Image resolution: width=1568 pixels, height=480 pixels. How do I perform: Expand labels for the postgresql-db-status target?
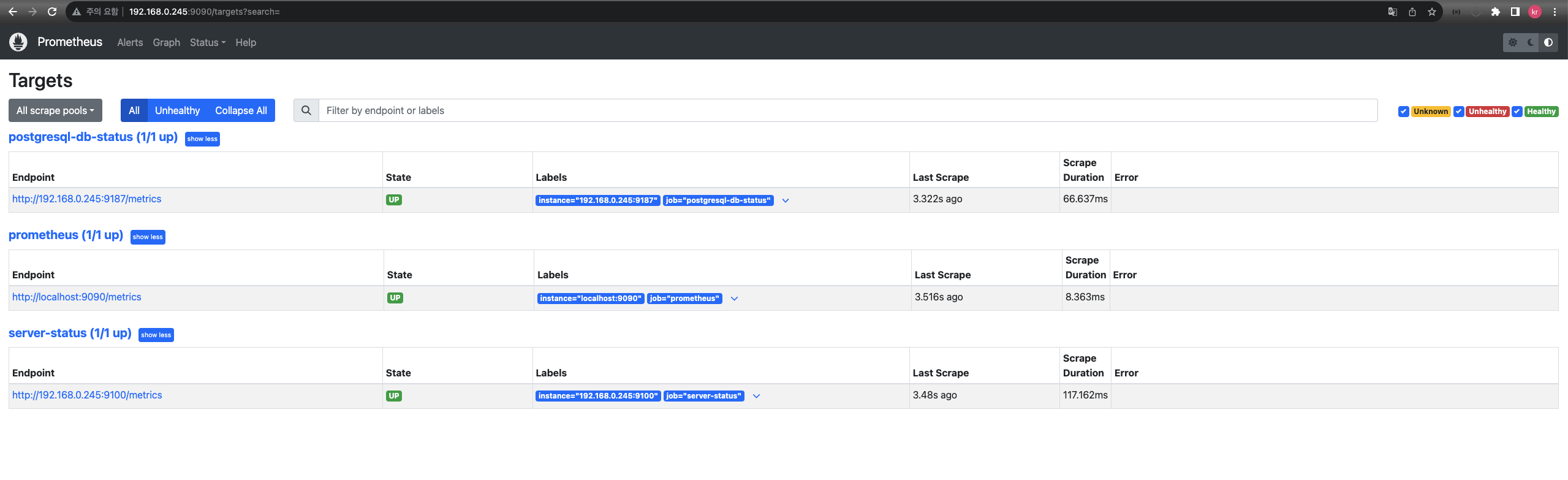pos(786,200)
